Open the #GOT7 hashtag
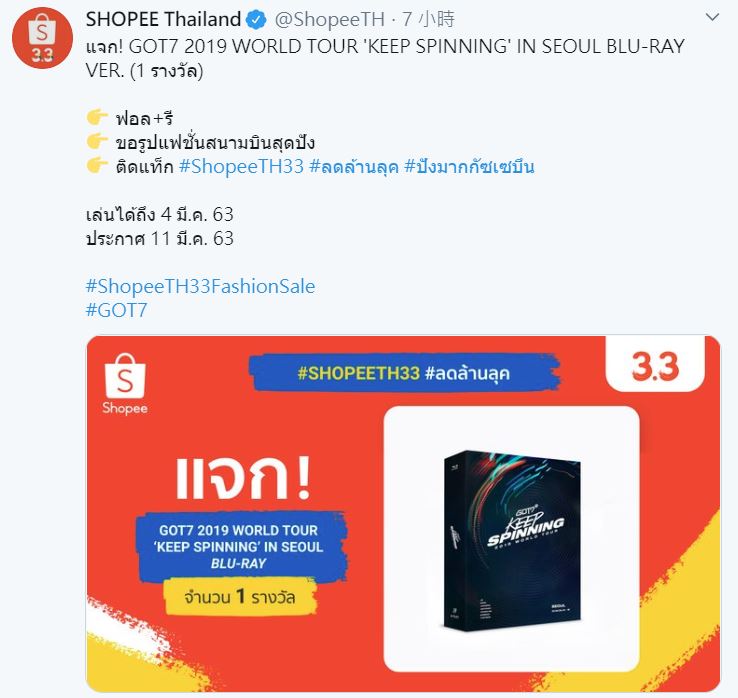 116,310
